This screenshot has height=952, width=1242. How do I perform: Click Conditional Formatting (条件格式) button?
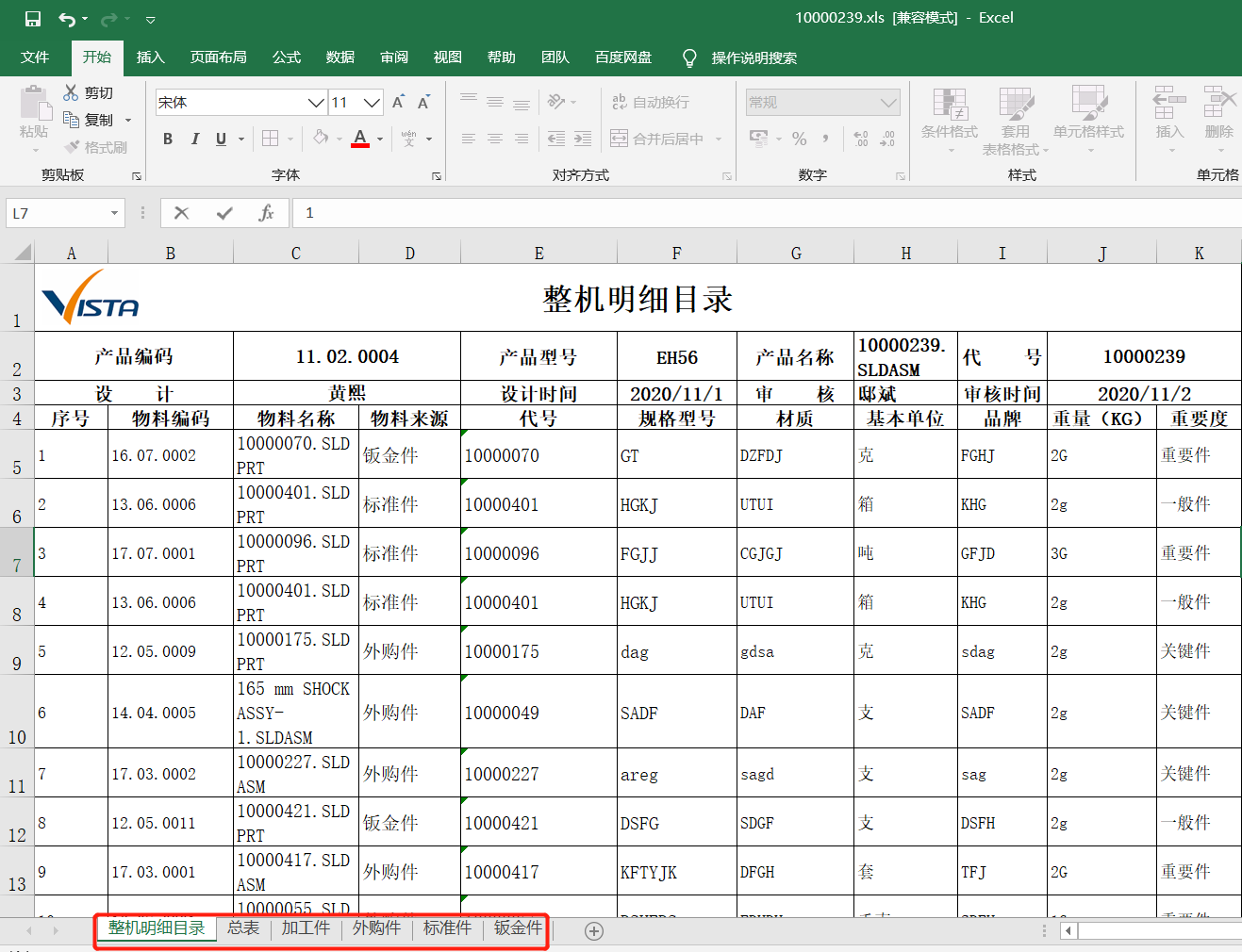pyautogui.click(x=949, y=113)
